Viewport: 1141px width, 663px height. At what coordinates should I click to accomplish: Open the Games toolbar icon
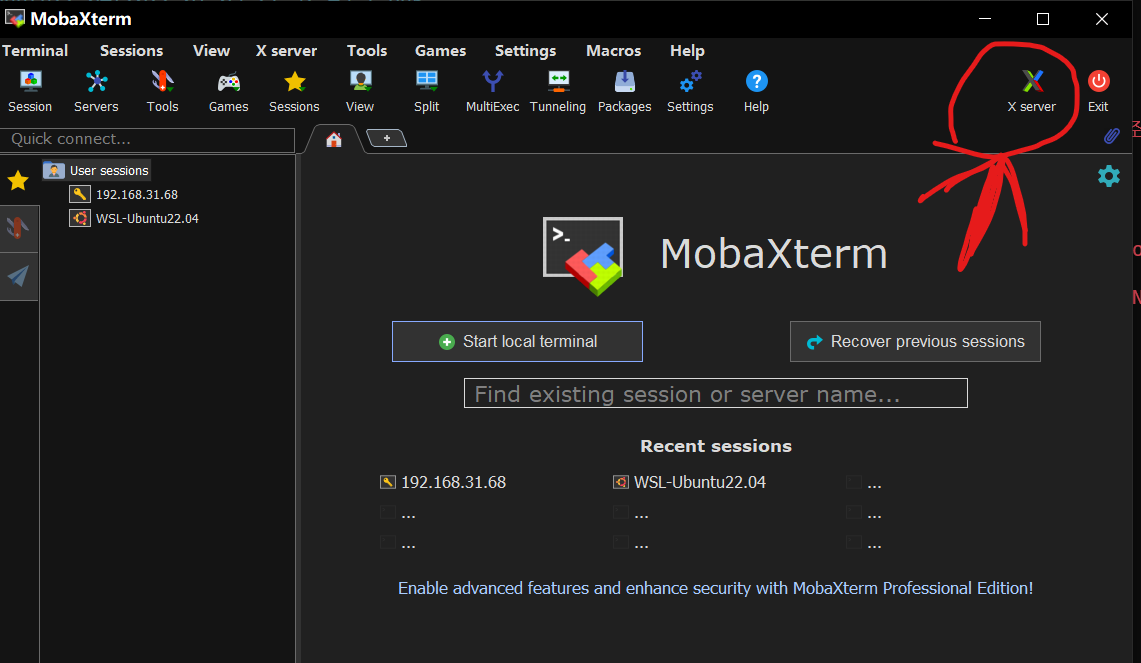(228, 92)
